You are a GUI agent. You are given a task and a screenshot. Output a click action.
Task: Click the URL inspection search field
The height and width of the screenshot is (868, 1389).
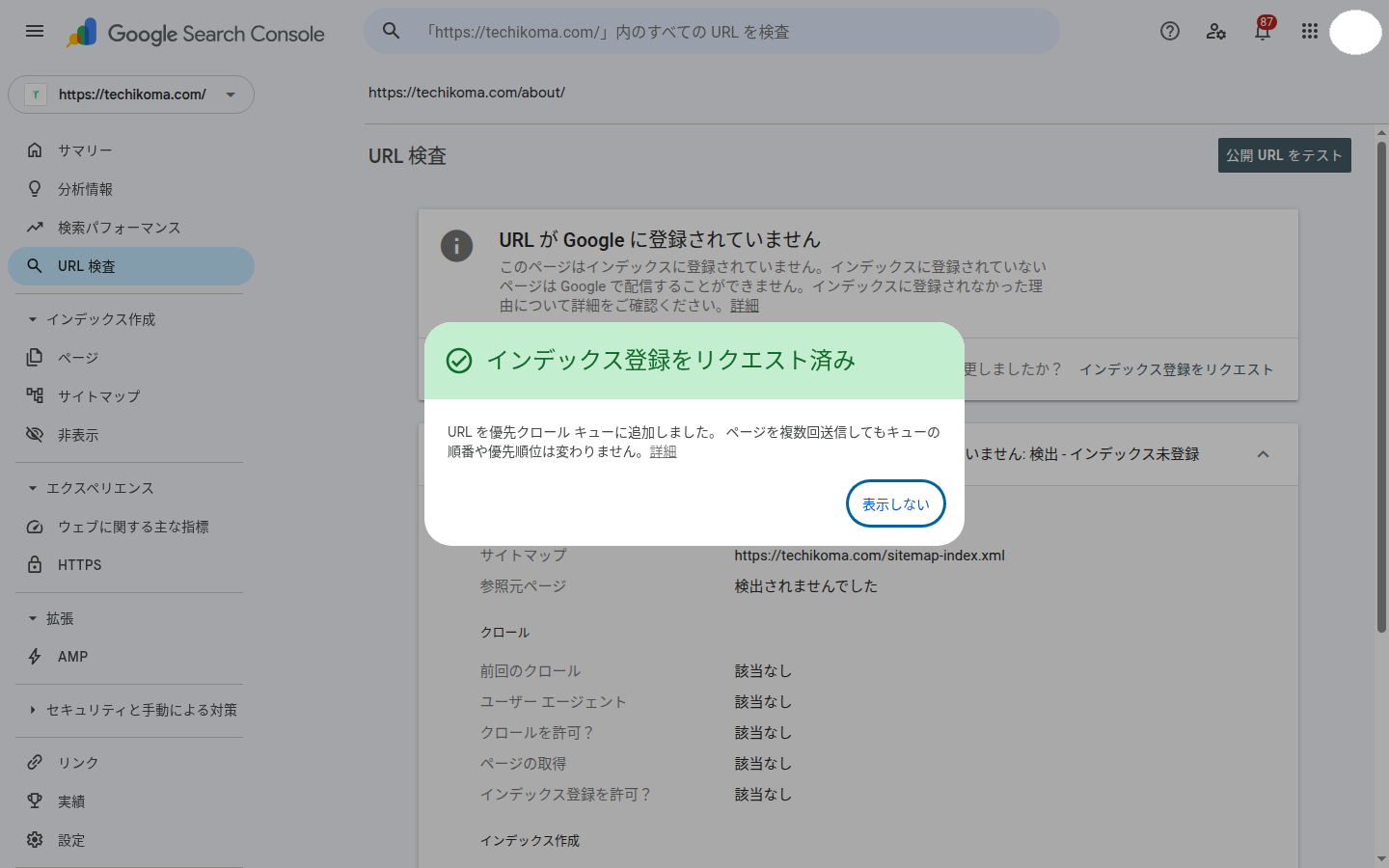(712, 32)
